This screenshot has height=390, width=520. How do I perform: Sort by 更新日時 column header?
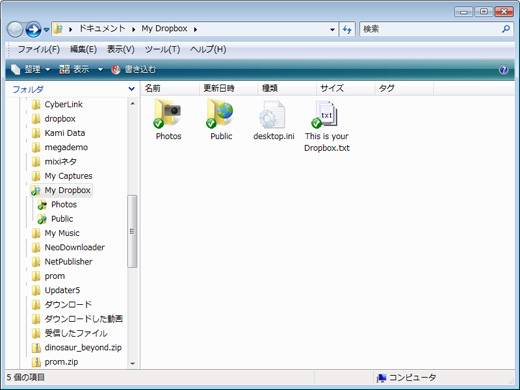229,88
